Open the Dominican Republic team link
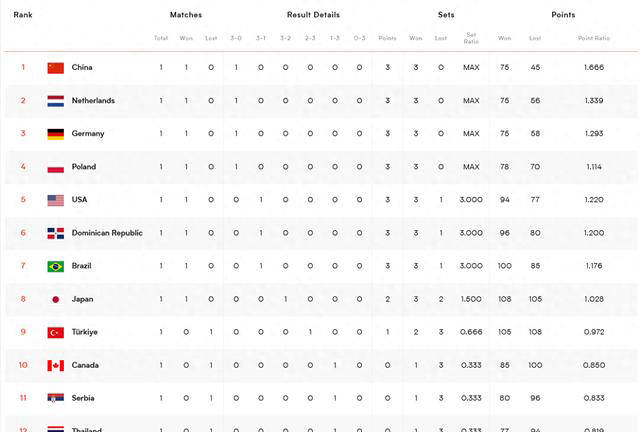 coord(107,233)
